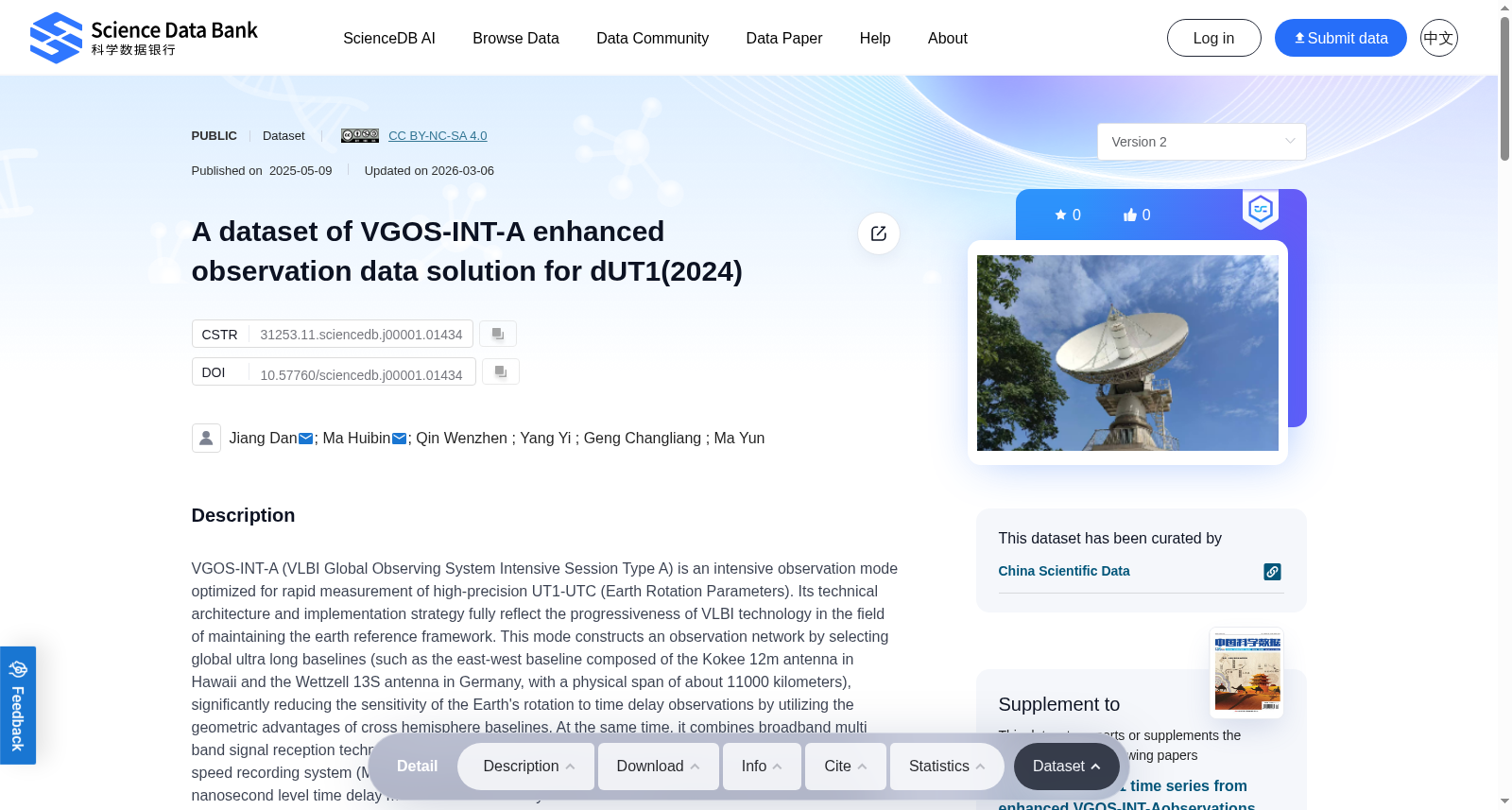The height and width of the screenshot is (810, 1512).
Task: Click the PUBLIC status label
Action: [x=214, y=136]
